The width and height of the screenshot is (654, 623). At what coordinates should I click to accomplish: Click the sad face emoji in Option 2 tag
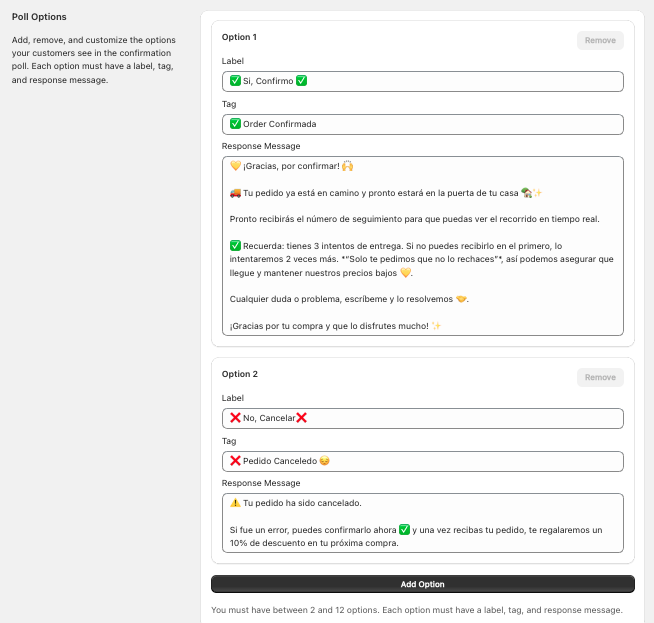click(325, 461)
